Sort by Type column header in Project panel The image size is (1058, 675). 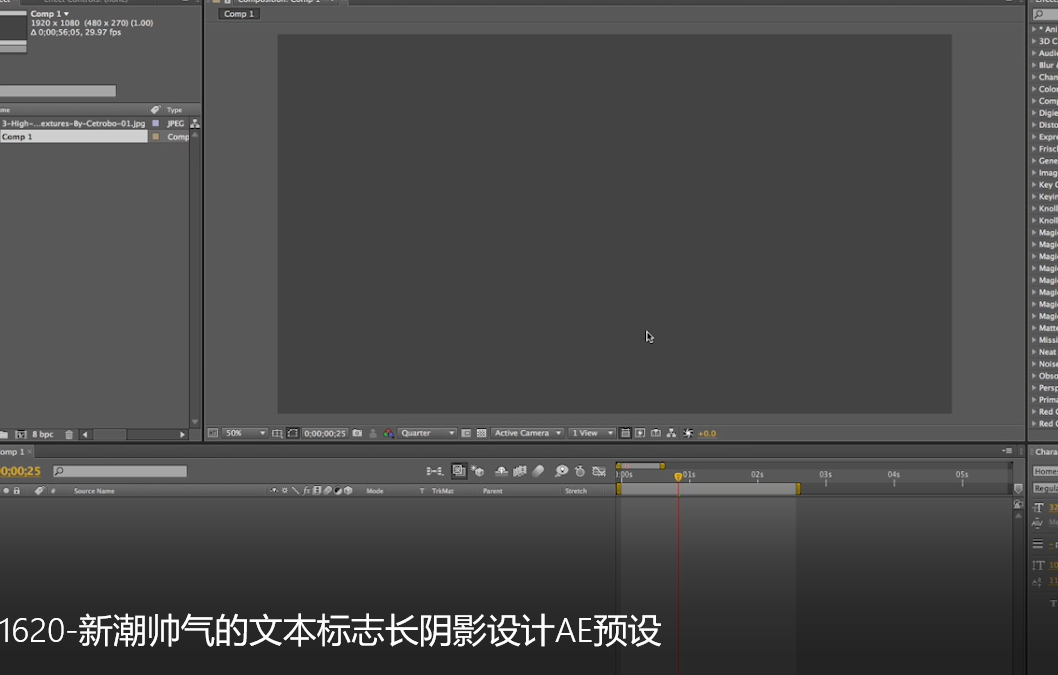175,110
